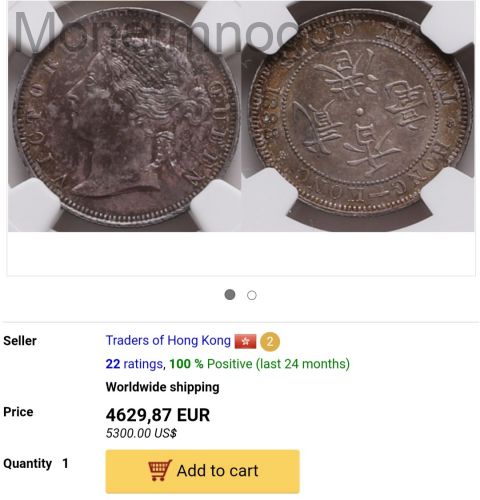Click the 5300.00 US$ converted price
The width and height of the screenshot is (480, 500).
coord(141,433)
